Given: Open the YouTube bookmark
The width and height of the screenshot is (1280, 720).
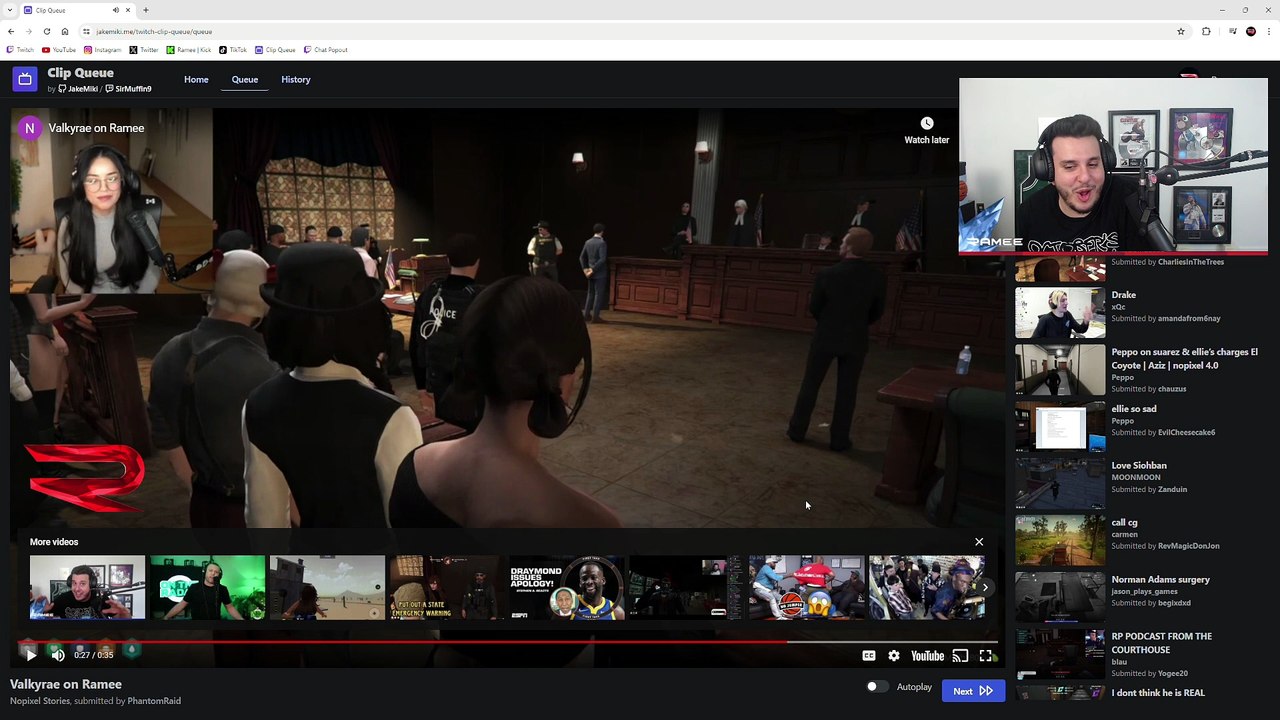Looking at the screenshot, I should (x=59, y=49).
